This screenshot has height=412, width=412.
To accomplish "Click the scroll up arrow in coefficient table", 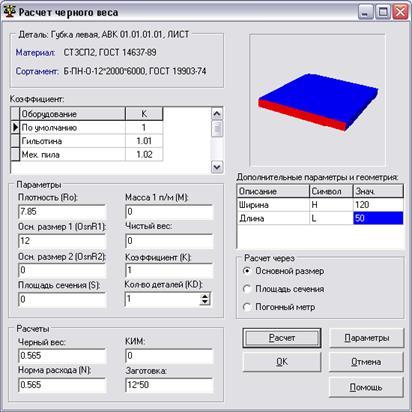I will click(217, 114).
